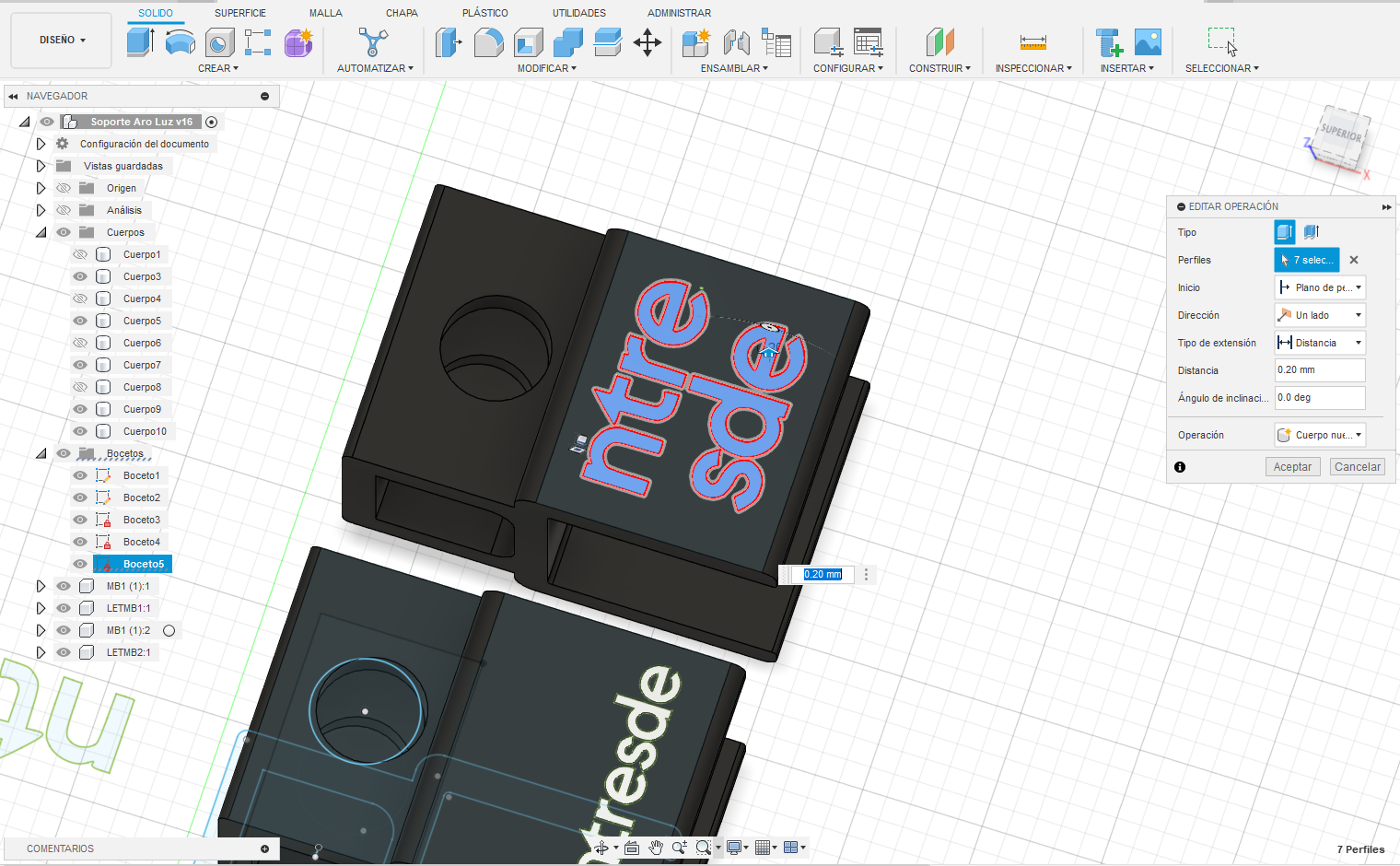Click the Move/Copy arrows icon
Image resolution: width=1400 pixels, height=866 pixels.
[x=647, y=42]
